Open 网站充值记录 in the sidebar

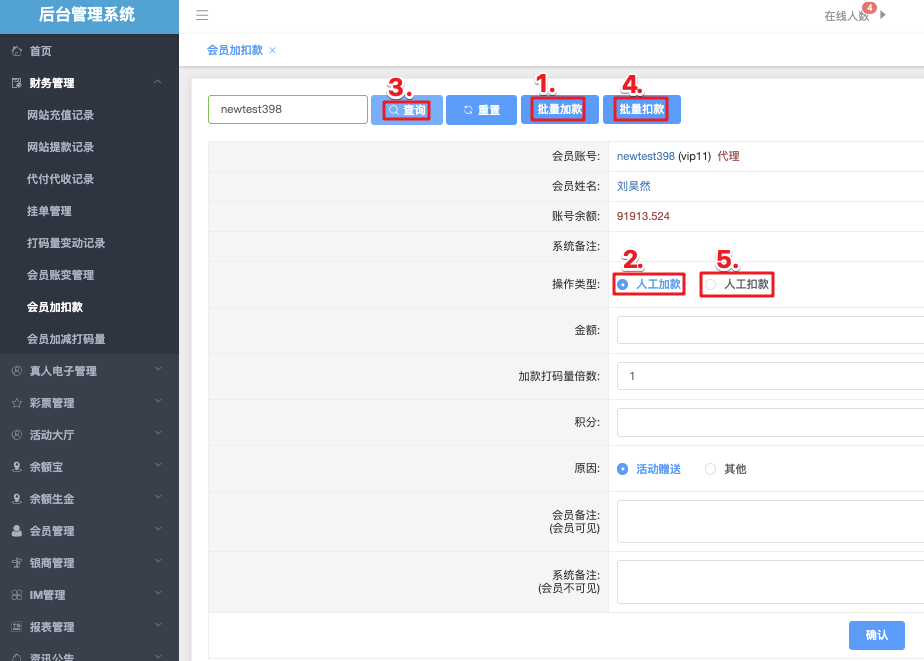[60, 115]
